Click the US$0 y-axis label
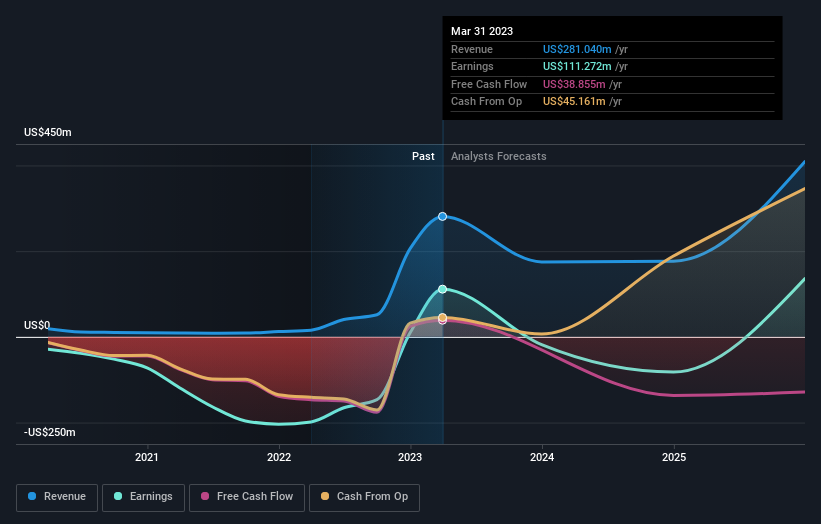 click(x=37, y=325)
